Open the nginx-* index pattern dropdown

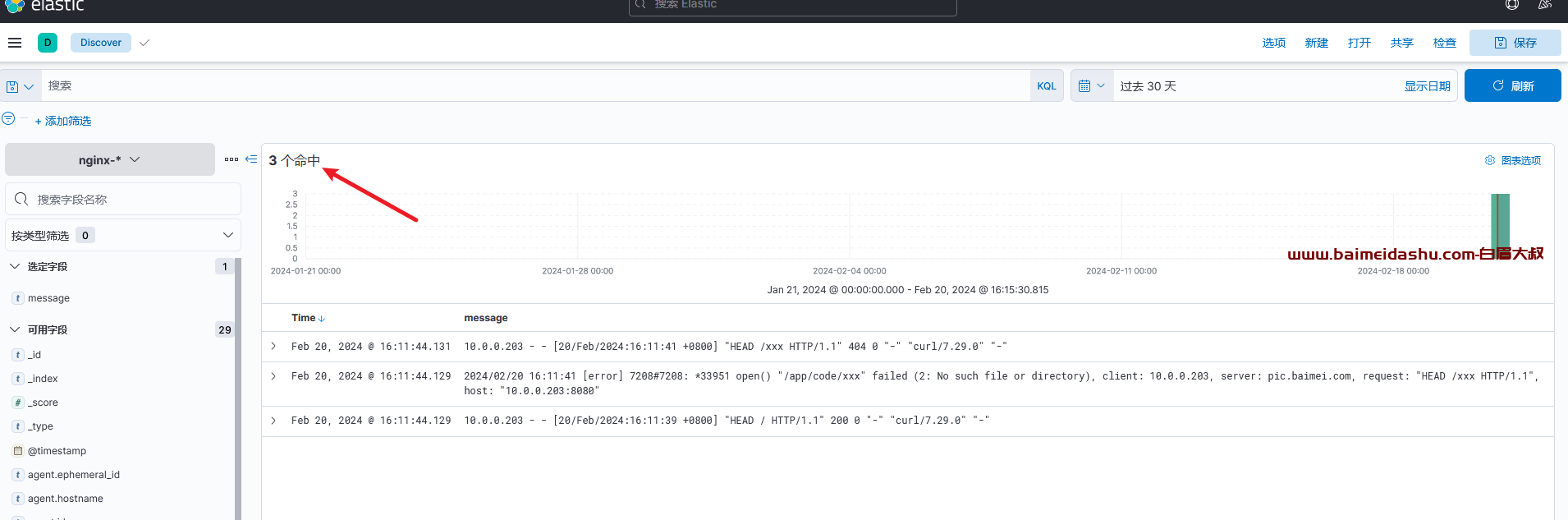tap(110, 159)
